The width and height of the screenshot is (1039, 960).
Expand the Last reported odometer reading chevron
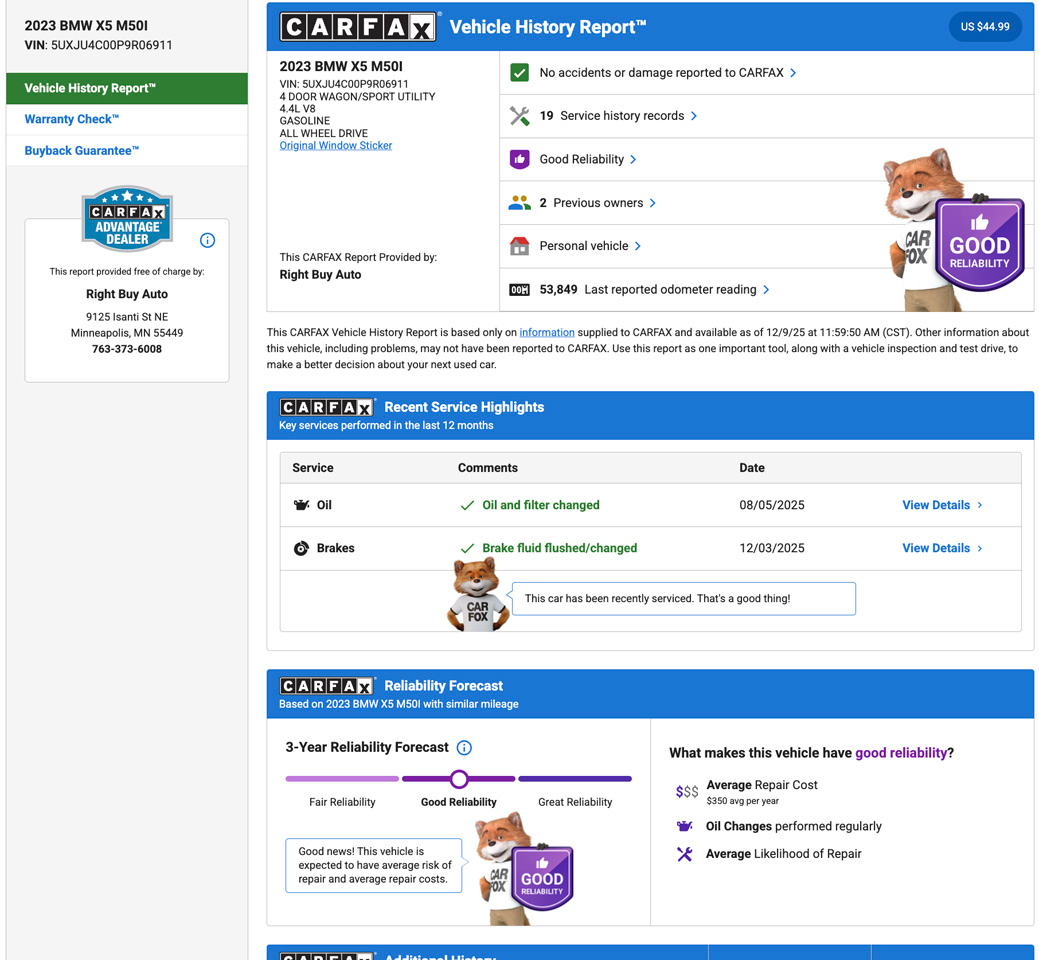point(766,290)
